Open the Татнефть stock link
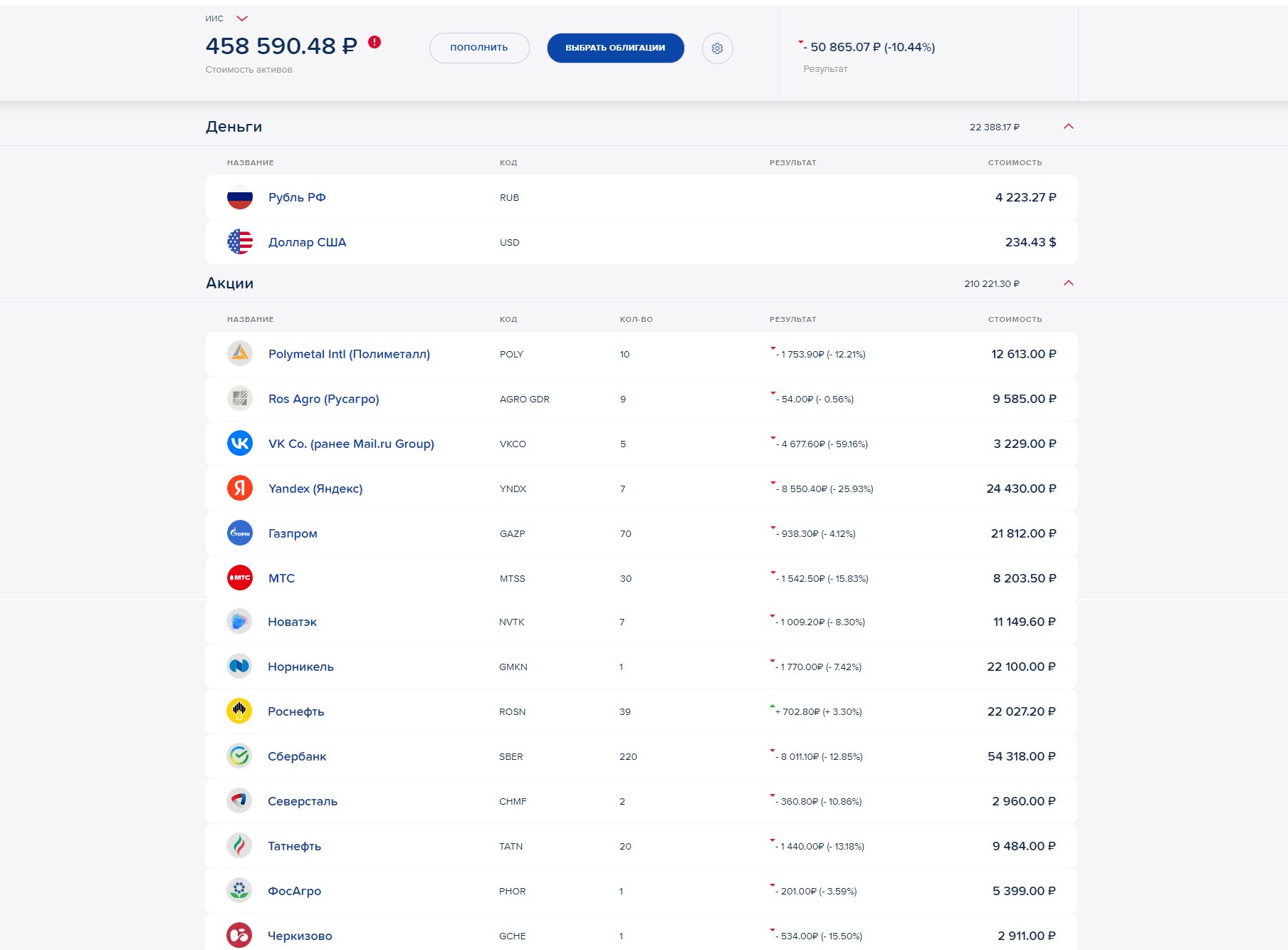Screen dimensions: 1288x950 (294, 846)
